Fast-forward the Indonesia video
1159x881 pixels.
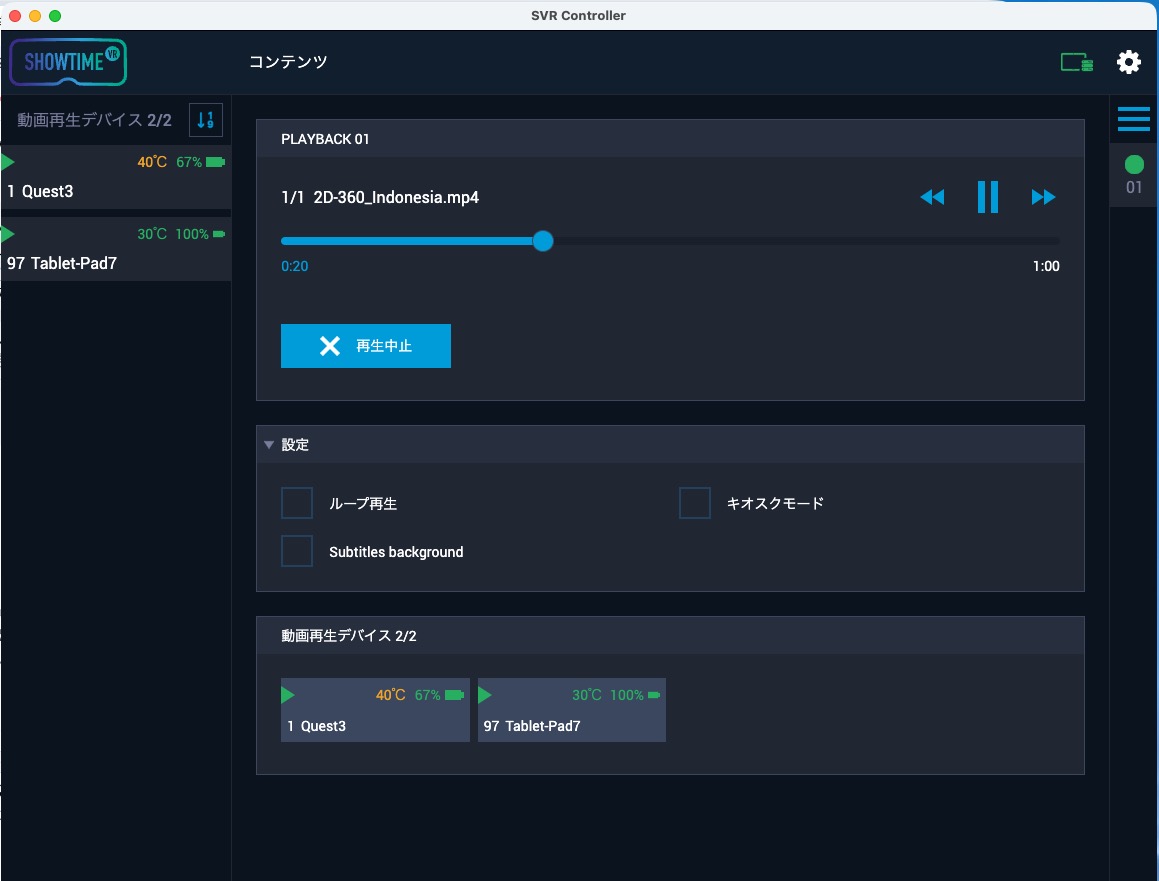pos(1043,197)
